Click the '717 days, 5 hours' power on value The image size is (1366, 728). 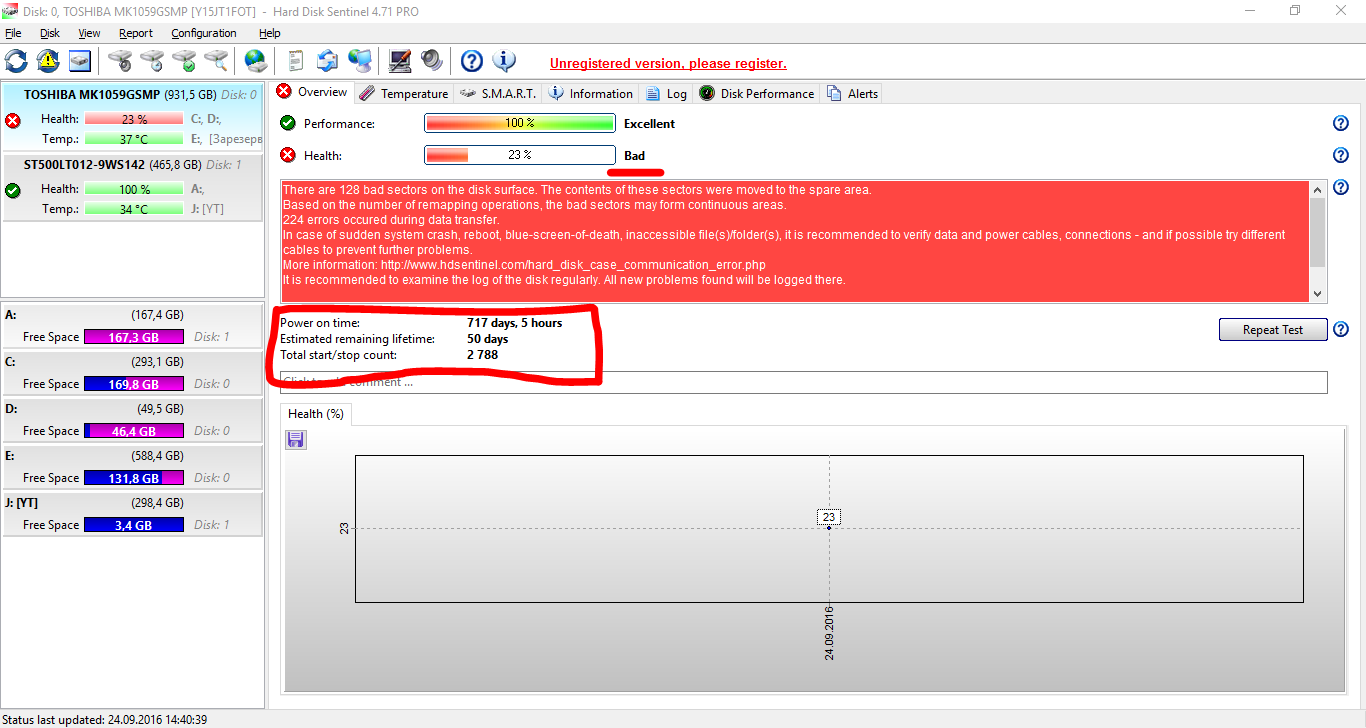[x=515, y=323]
